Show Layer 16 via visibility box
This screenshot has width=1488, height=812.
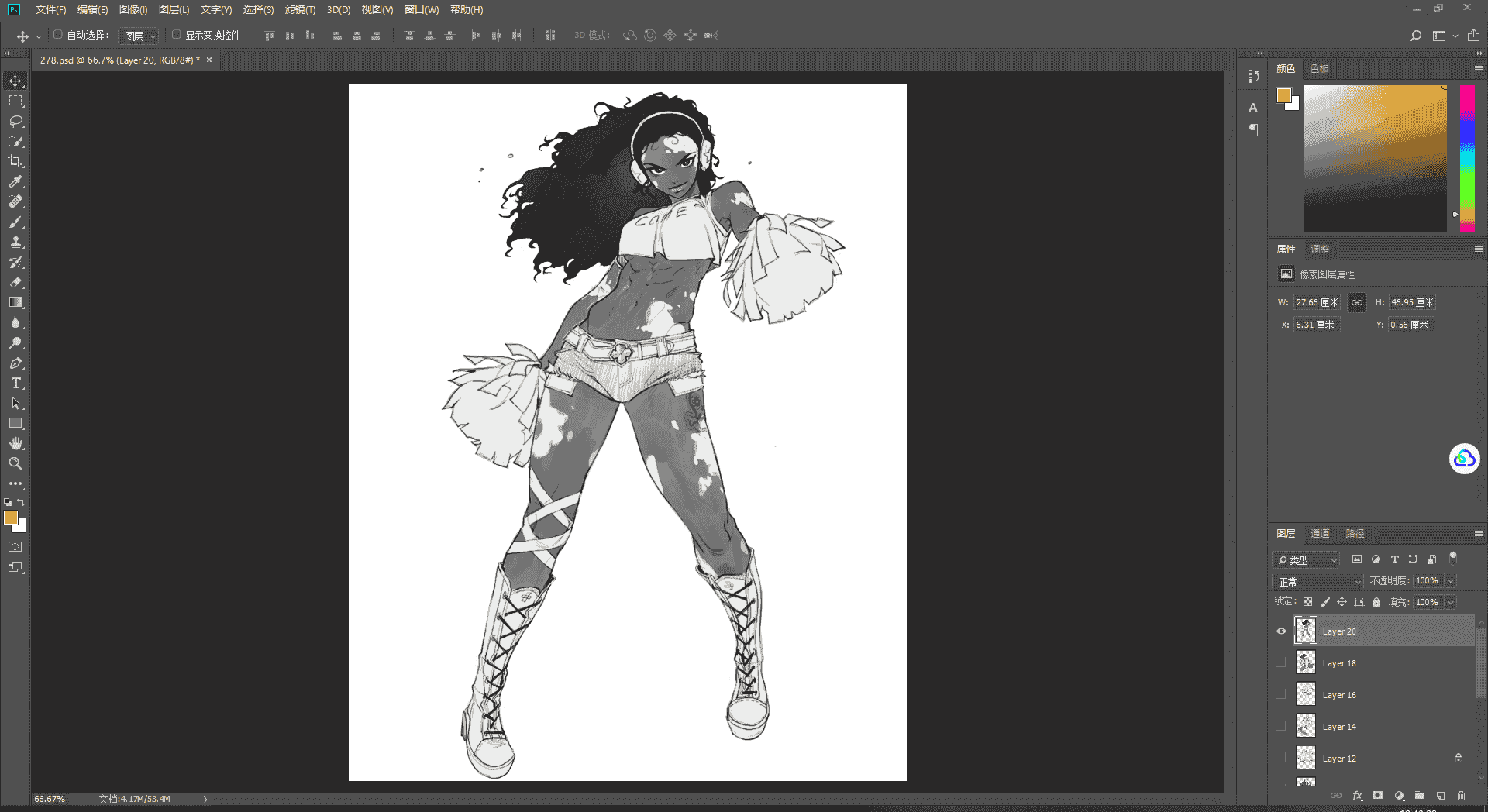[x=1281, y=694]
